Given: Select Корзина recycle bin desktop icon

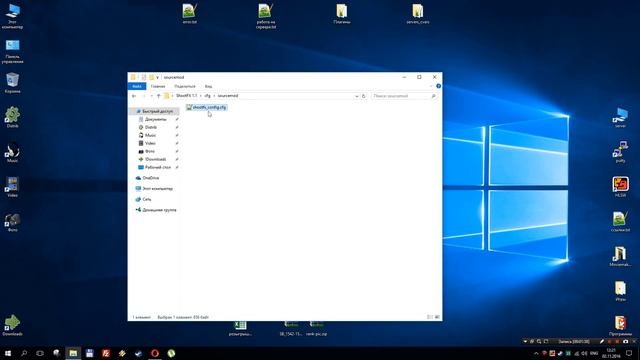Looking at the screenshot, I should [12, 83].
